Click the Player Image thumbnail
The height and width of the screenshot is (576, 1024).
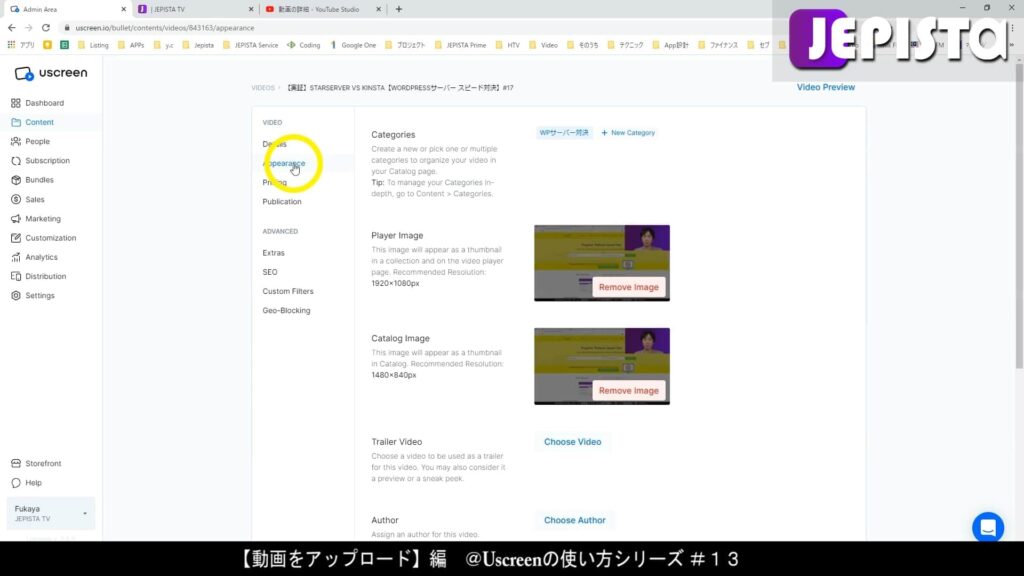coord(602,263)
